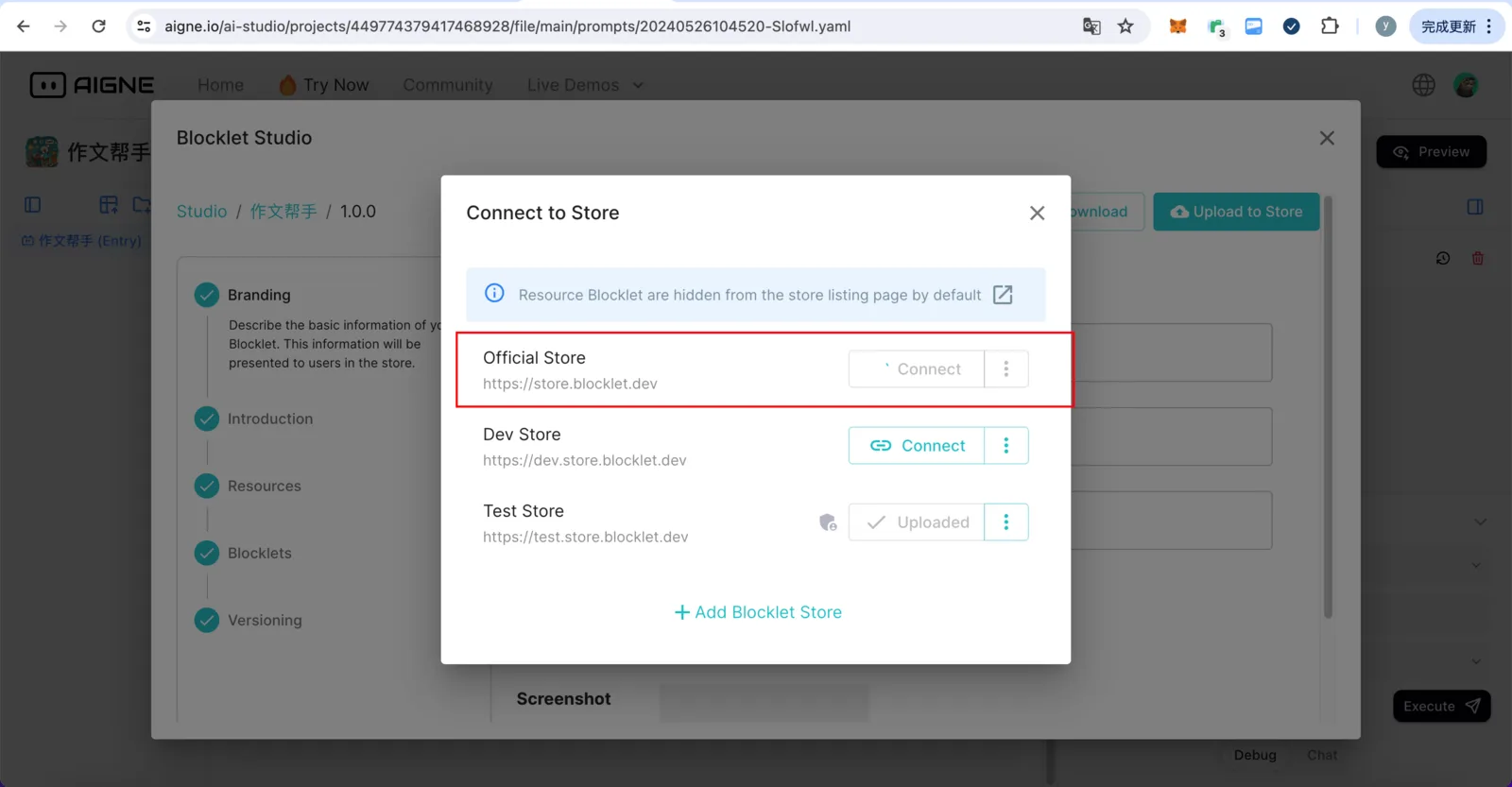Click the https://store.blocklet.dev URL text
The image size is (1512, 787).
pos(570,384)
